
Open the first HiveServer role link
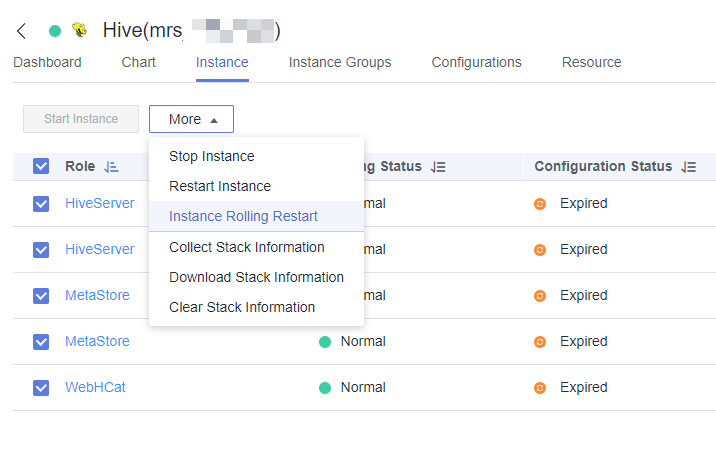point(100,203)
